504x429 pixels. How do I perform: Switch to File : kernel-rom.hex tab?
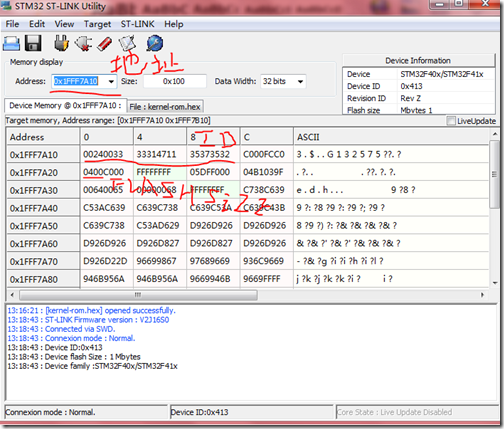click(165, 107)
